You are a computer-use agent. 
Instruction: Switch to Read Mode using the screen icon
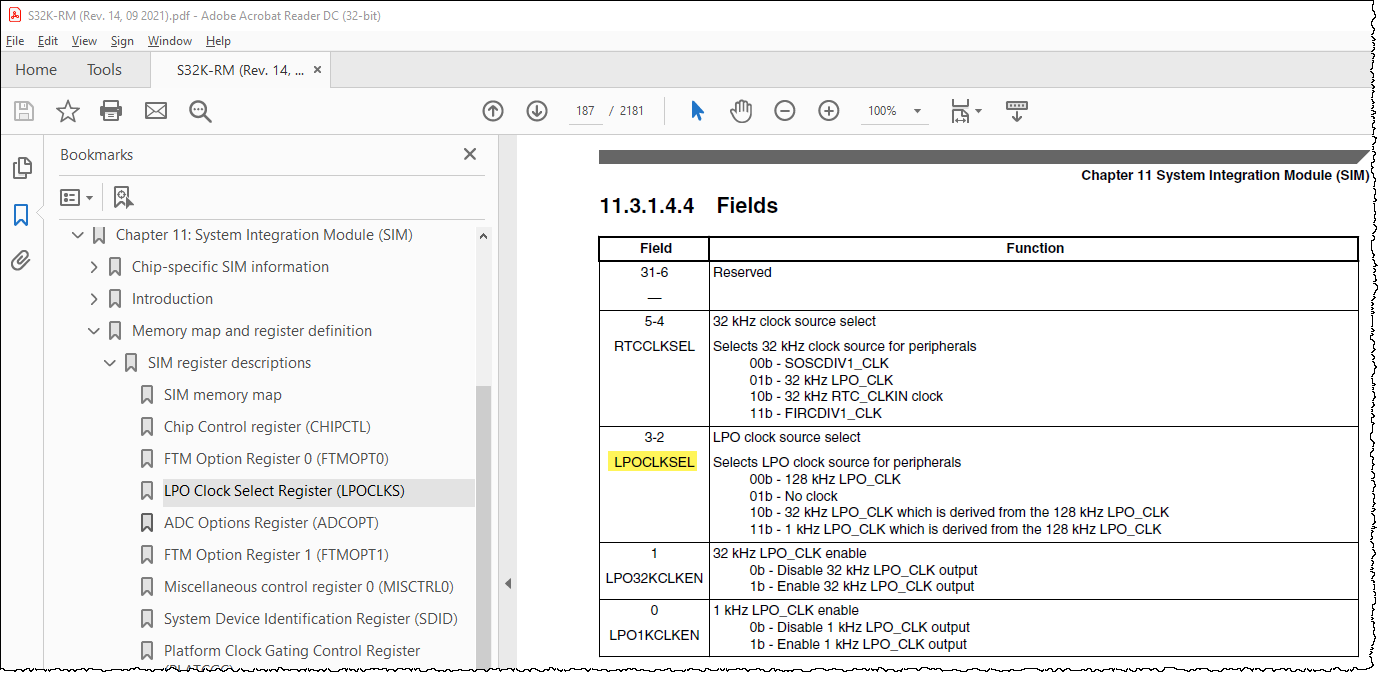[x=1016, y=111]
